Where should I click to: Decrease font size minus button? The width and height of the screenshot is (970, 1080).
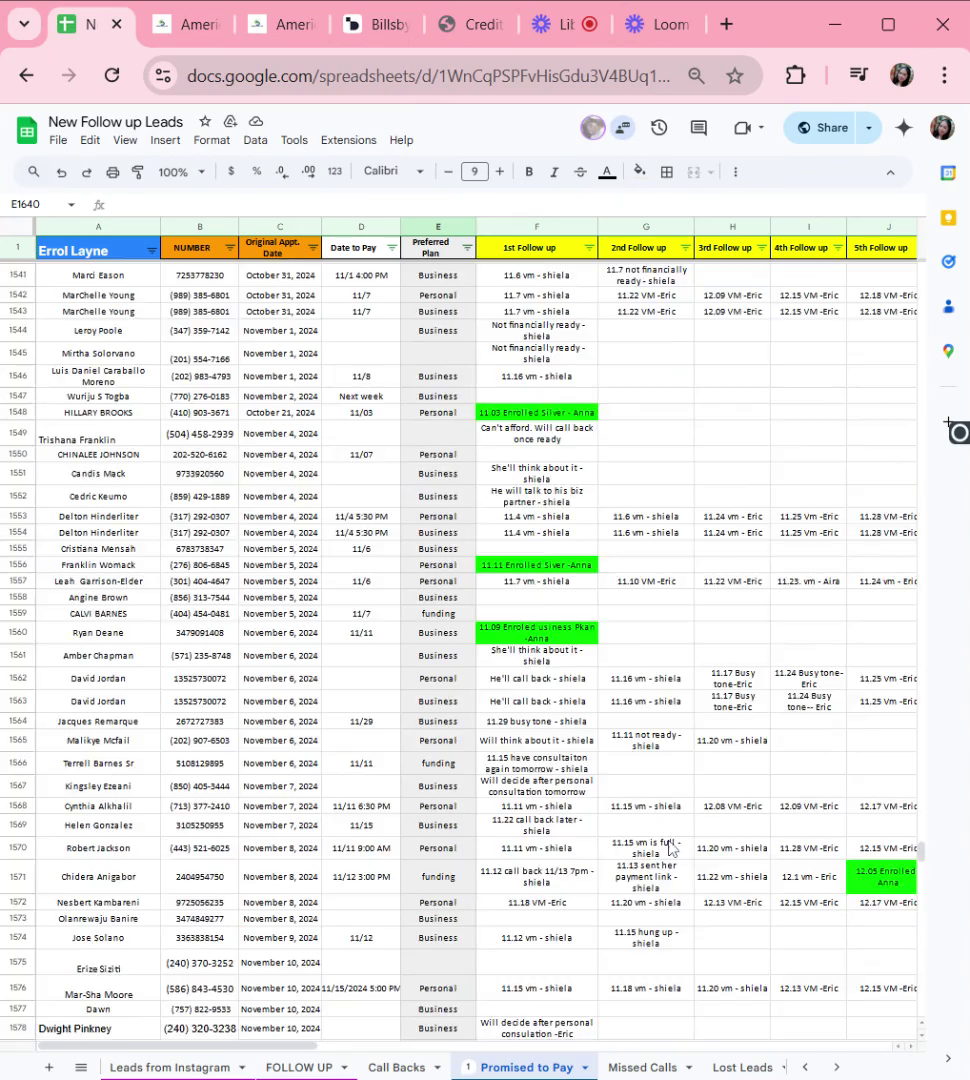pyautogui.click(x=448, y=172)
